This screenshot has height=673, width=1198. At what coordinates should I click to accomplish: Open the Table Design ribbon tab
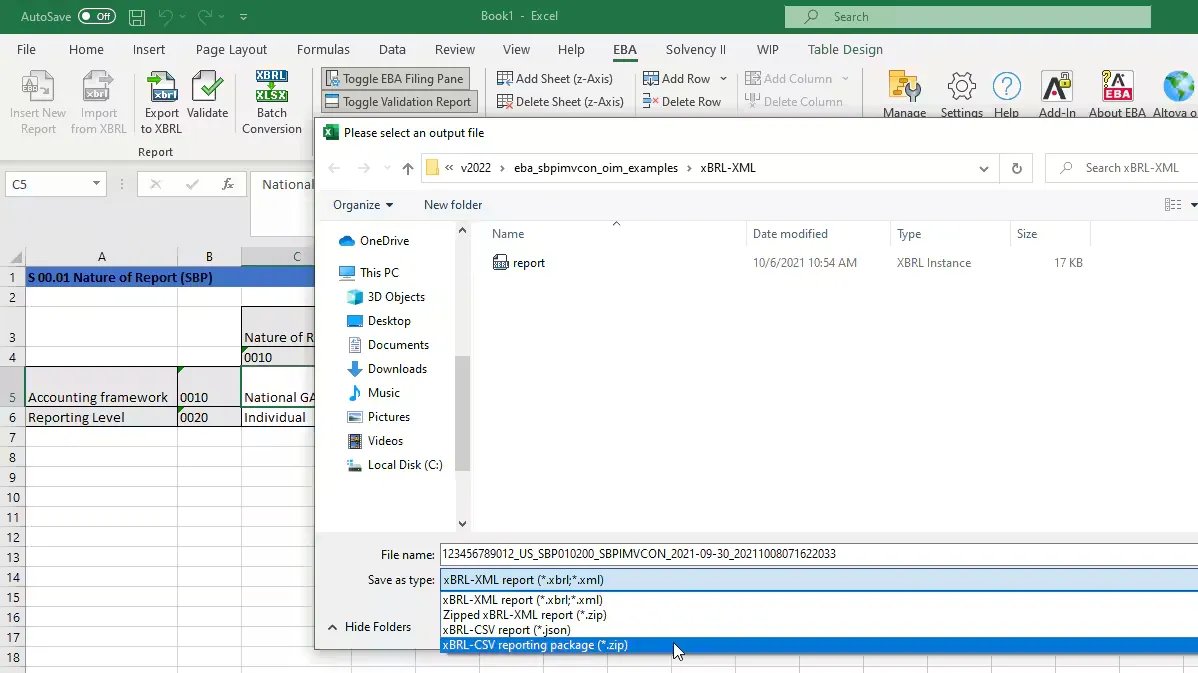point(845,50)
